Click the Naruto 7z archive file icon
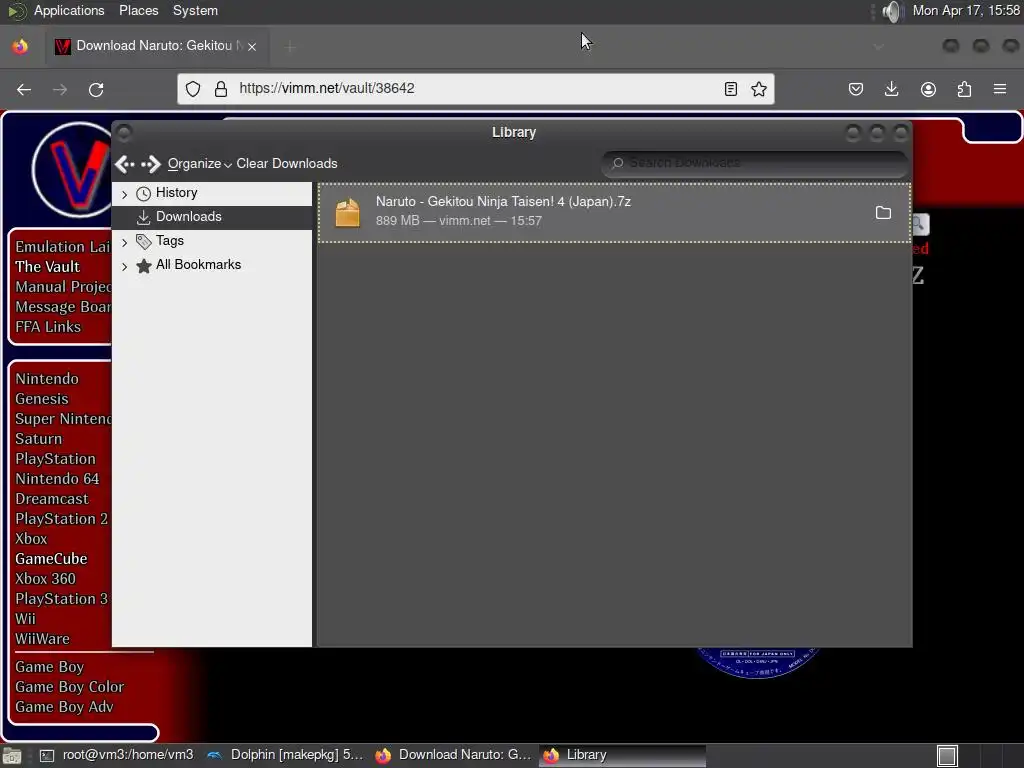Viewport: 1024px width, 768px height. (347, 213)
